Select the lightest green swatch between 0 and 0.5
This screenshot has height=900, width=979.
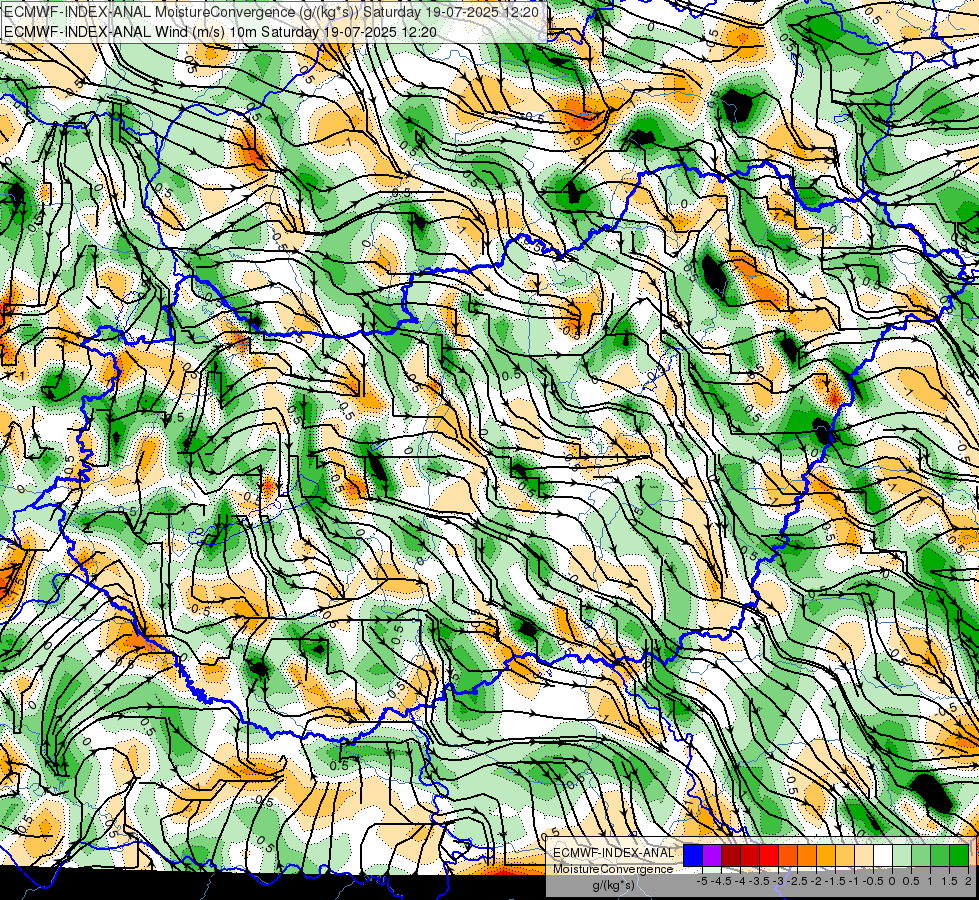click(x=902, y=855)
